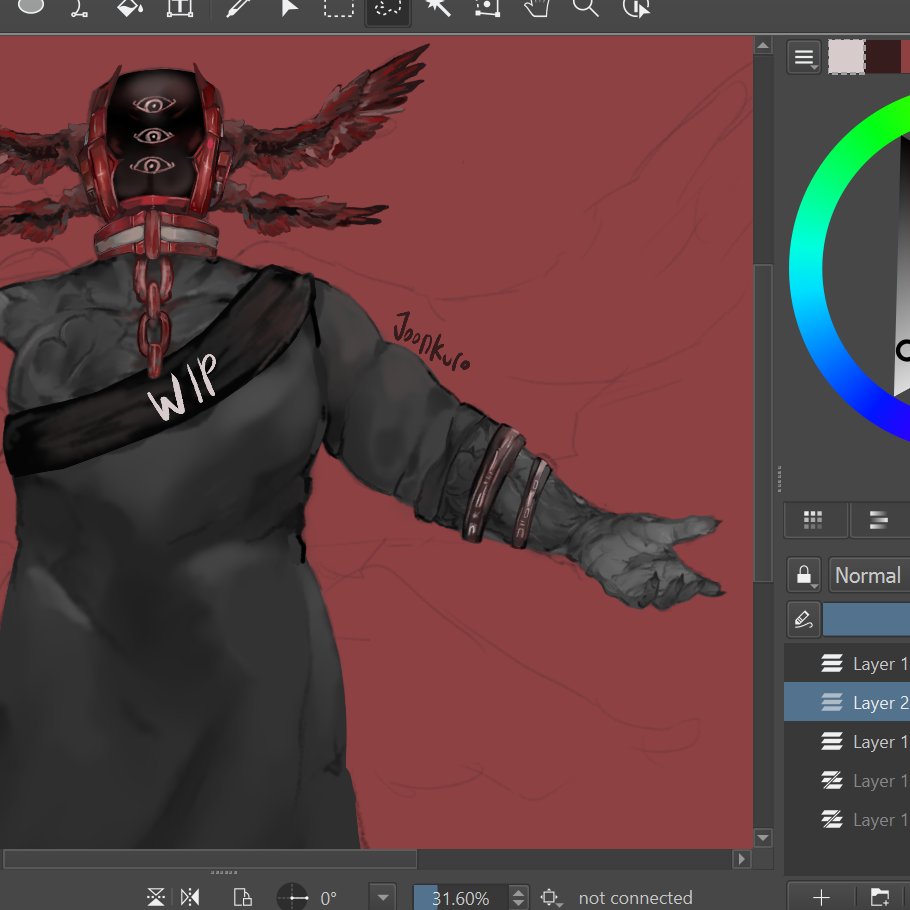Click the pencil icon beside opacity bar
Image resolution: width=910 pixels, height=910 pixels.
[x=803, y=619]
